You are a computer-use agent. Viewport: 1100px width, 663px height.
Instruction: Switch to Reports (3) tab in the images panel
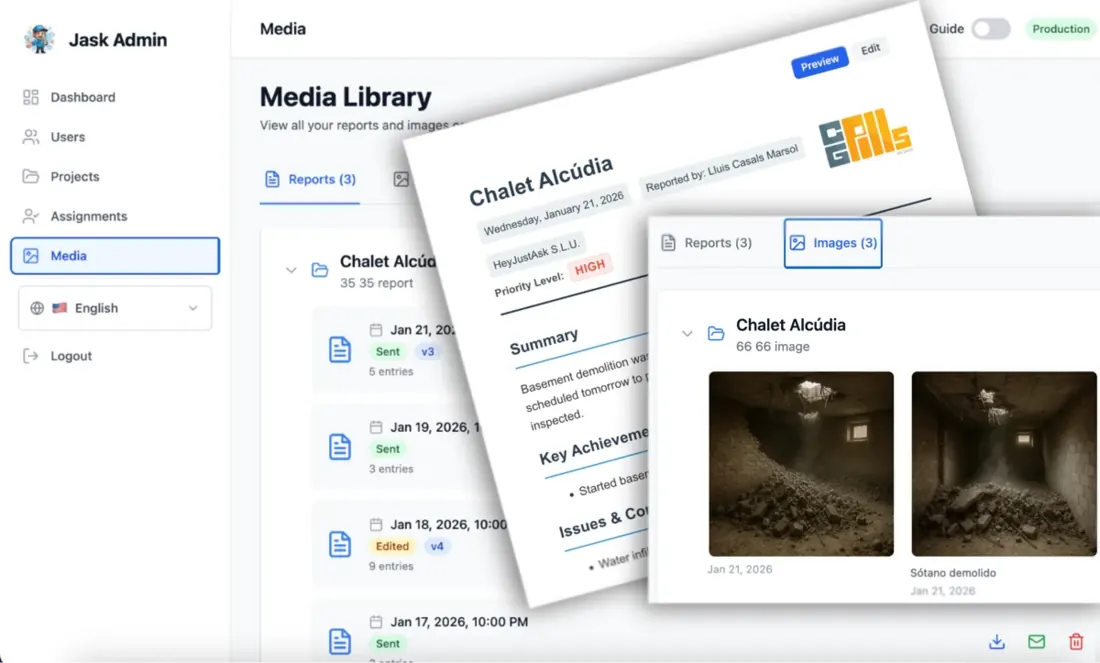707,243
